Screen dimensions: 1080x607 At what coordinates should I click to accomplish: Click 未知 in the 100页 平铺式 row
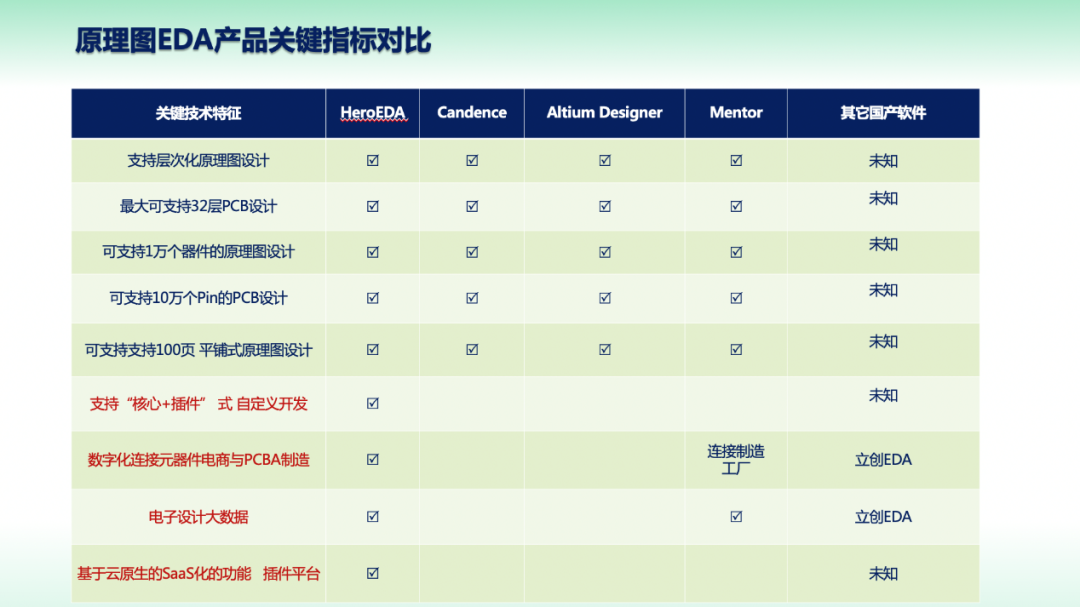(x=883, y=342)
